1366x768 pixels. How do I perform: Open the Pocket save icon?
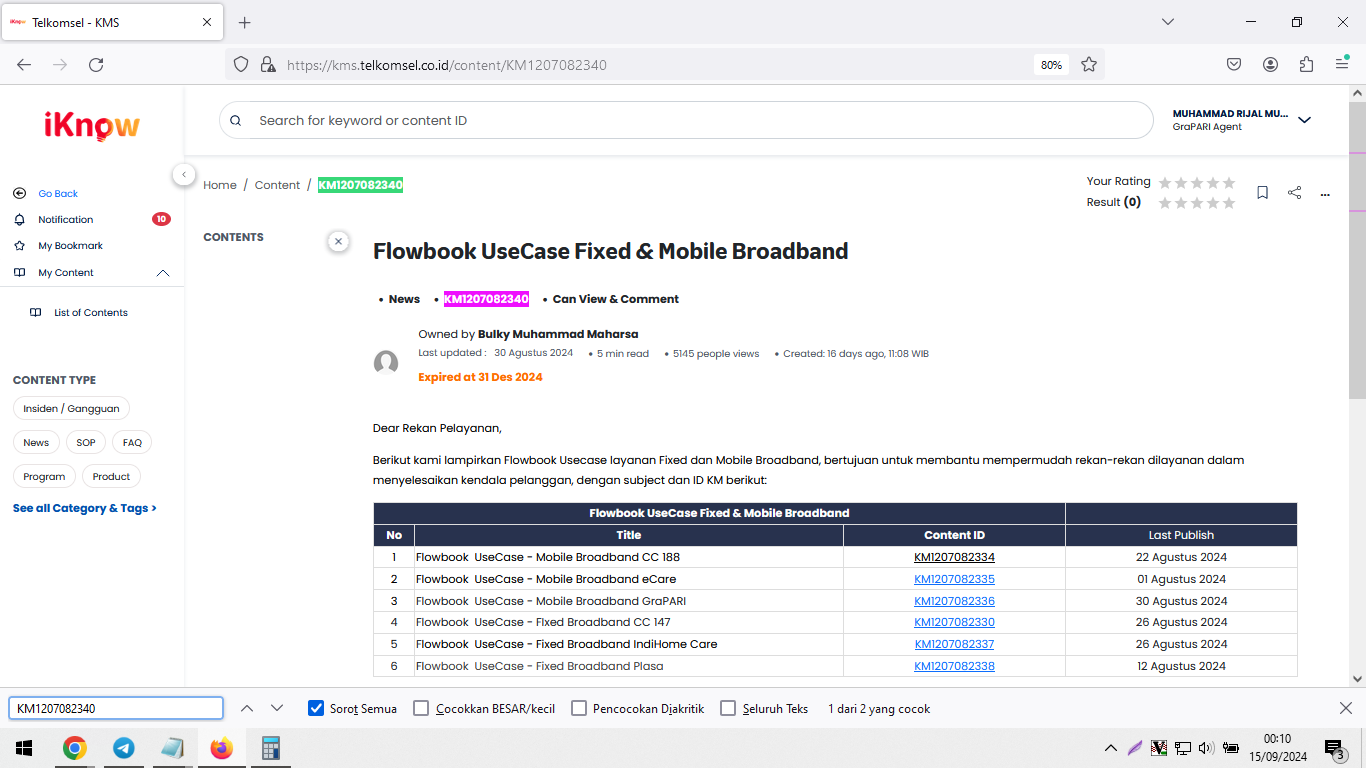(1234, 64)
